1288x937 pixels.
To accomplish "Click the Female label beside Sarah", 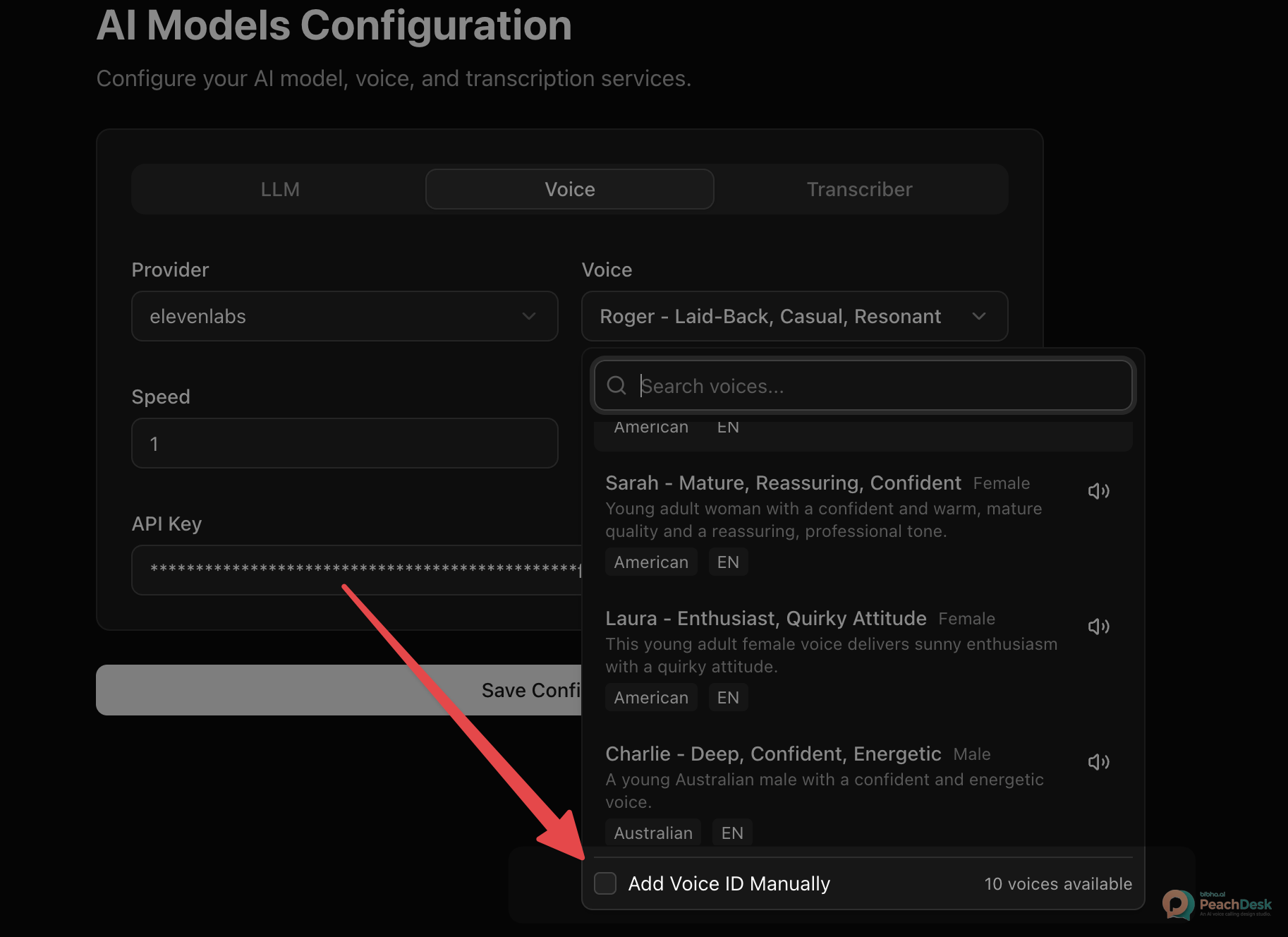I will (1002, 483).
